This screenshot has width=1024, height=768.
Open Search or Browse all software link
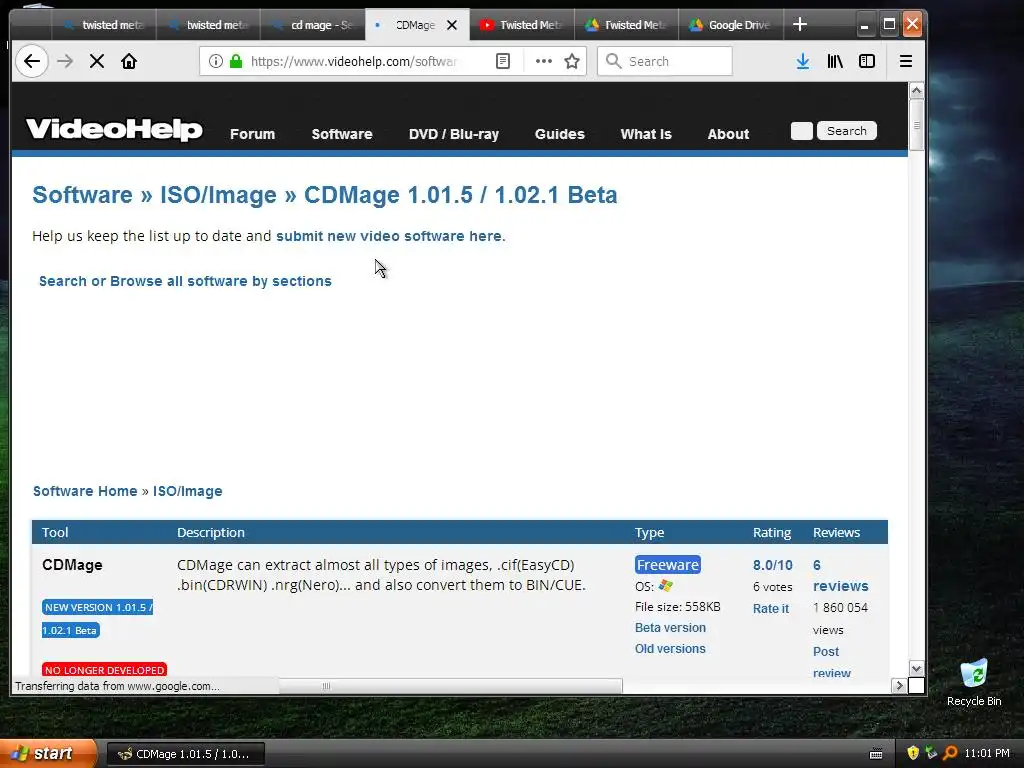(185, 281)
